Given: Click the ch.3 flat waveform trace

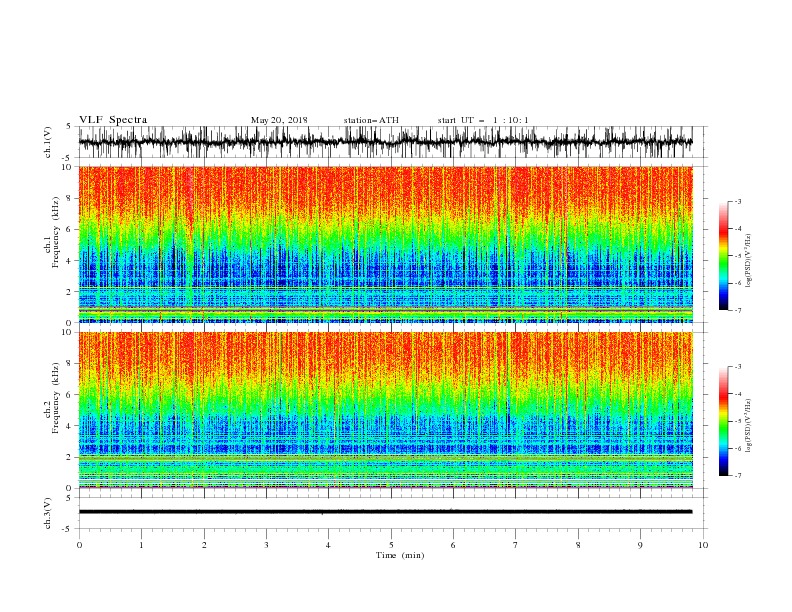Looking at the screenshot, I should (385, 512).
